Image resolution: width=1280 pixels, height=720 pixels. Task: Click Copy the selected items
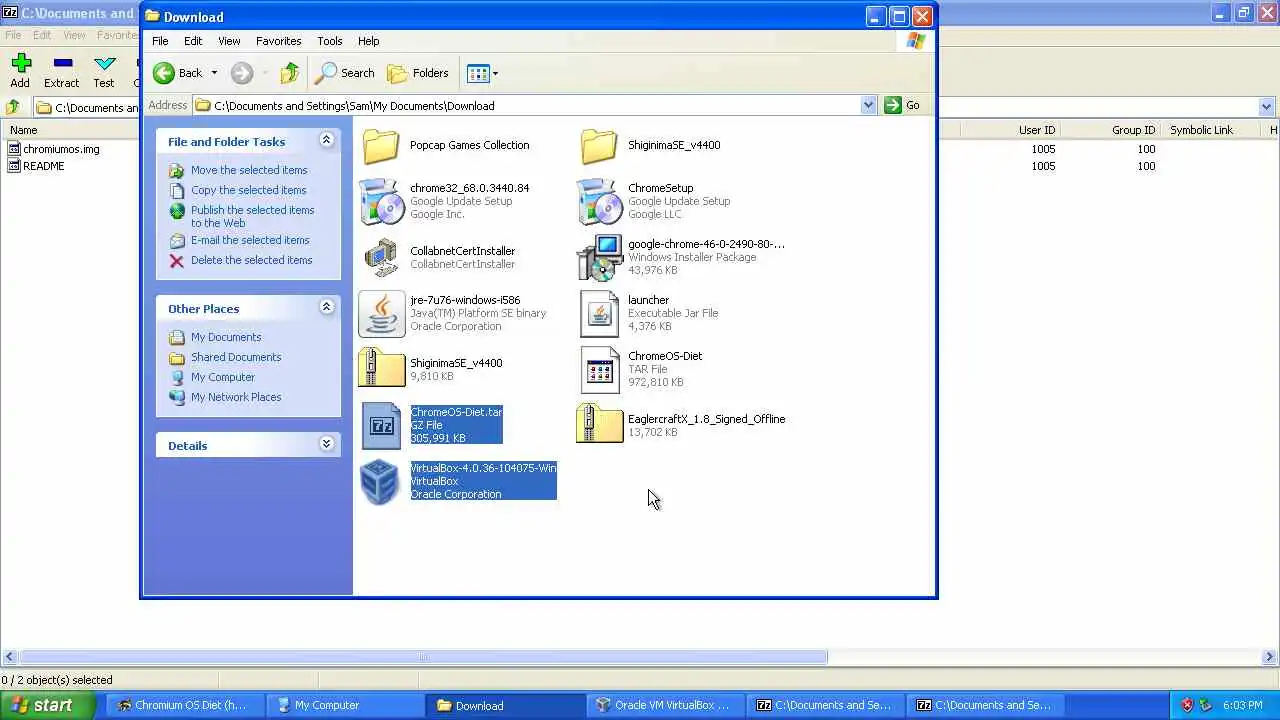[x=248, y=190]
